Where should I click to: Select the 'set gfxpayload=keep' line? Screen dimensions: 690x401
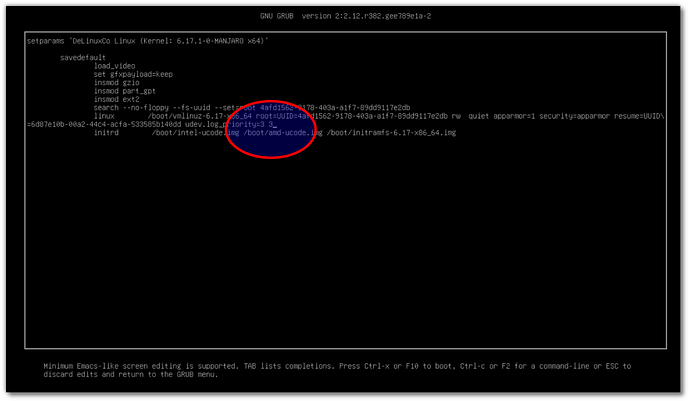click(x=132, y=74)
